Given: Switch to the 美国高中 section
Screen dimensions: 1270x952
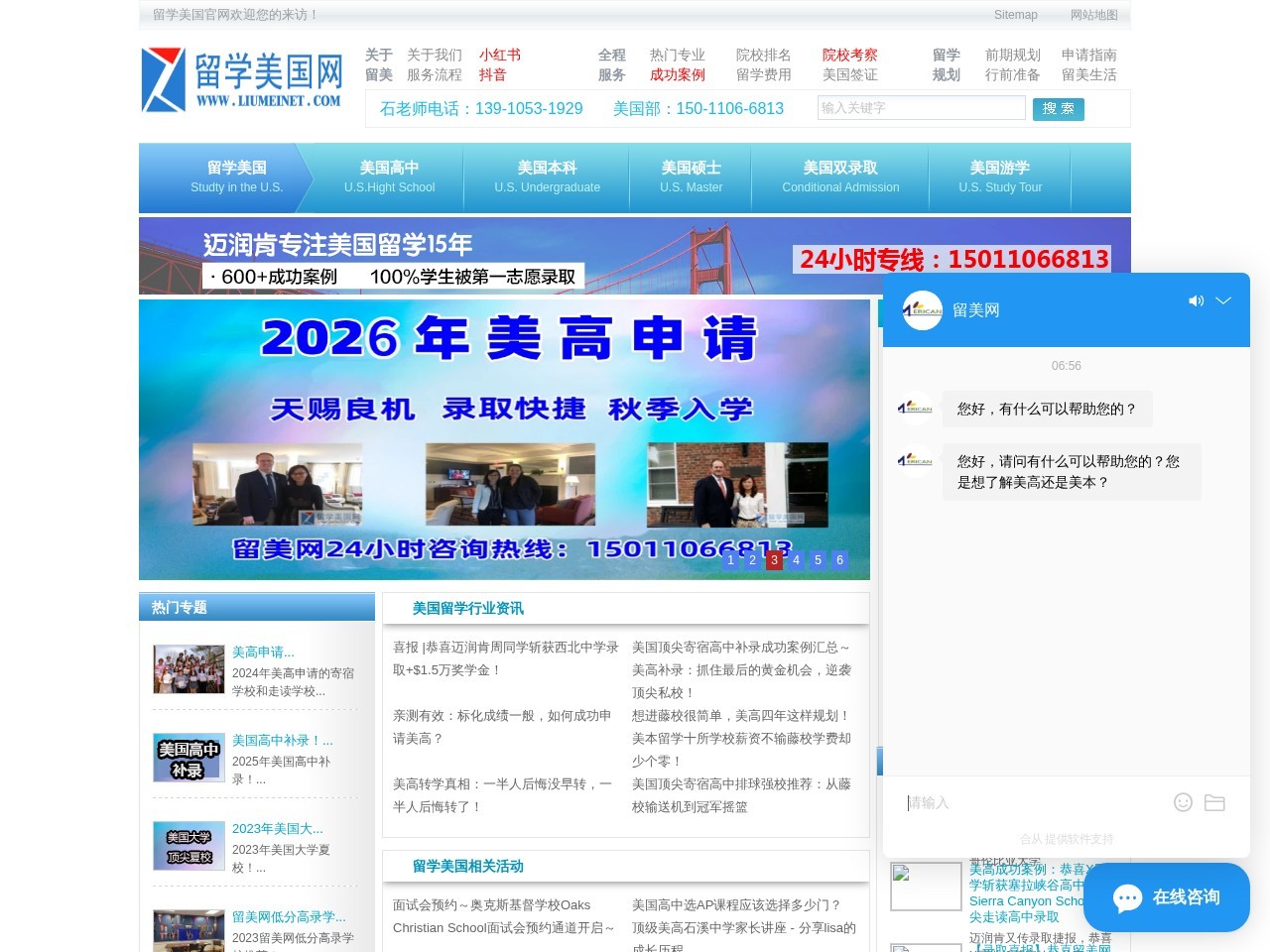Looking at the screenshot, I should [390, 178].
